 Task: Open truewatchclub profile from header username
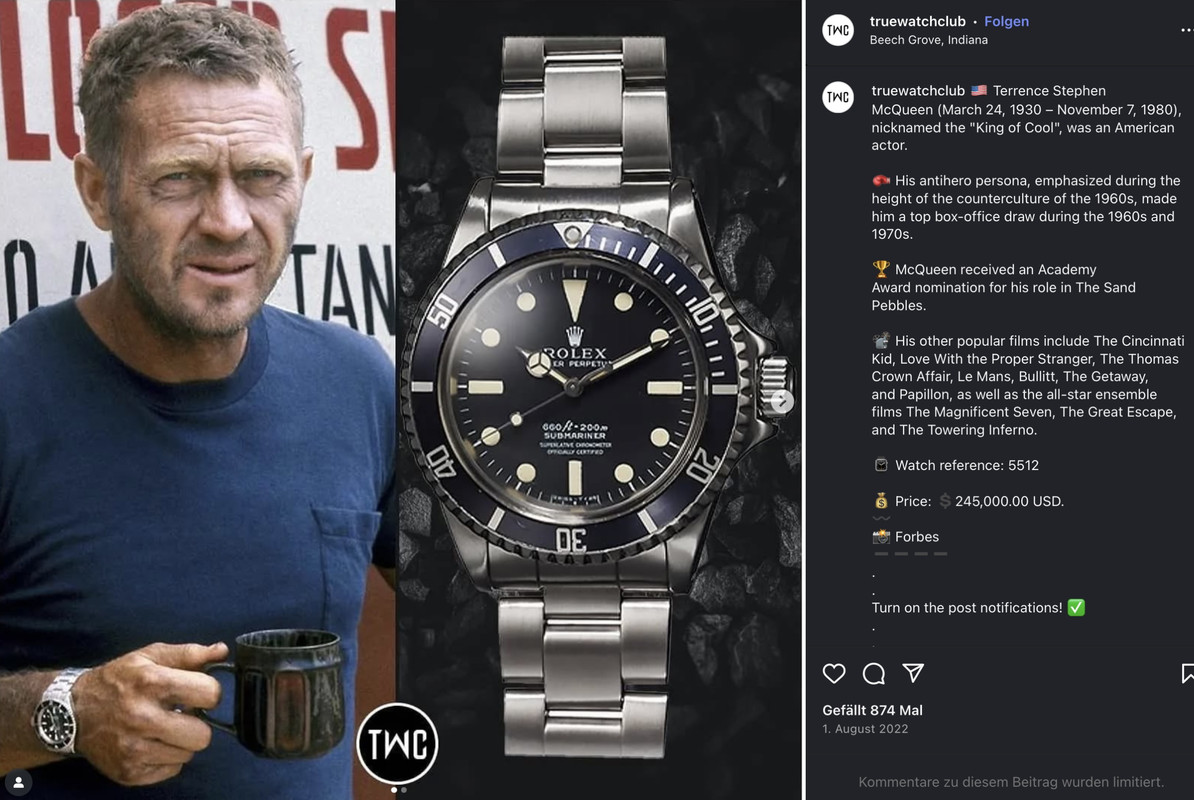click(918, 21)
